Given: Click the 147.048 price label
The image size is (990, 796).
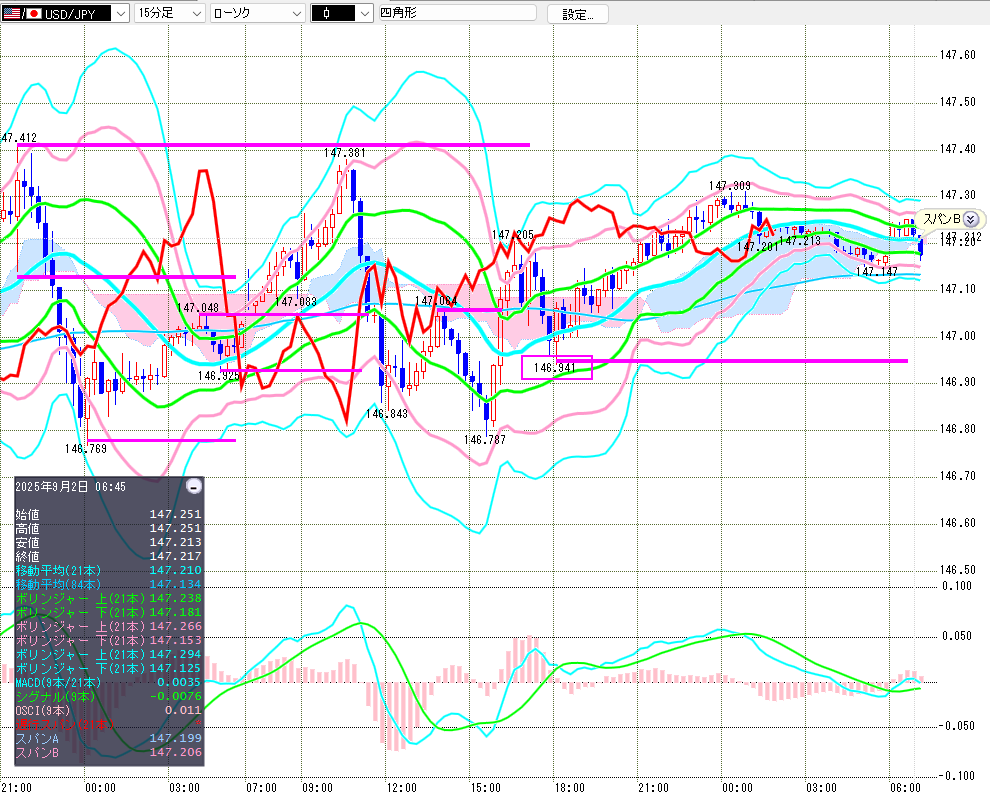Looking at the screenshot, I should click(198, 308).
